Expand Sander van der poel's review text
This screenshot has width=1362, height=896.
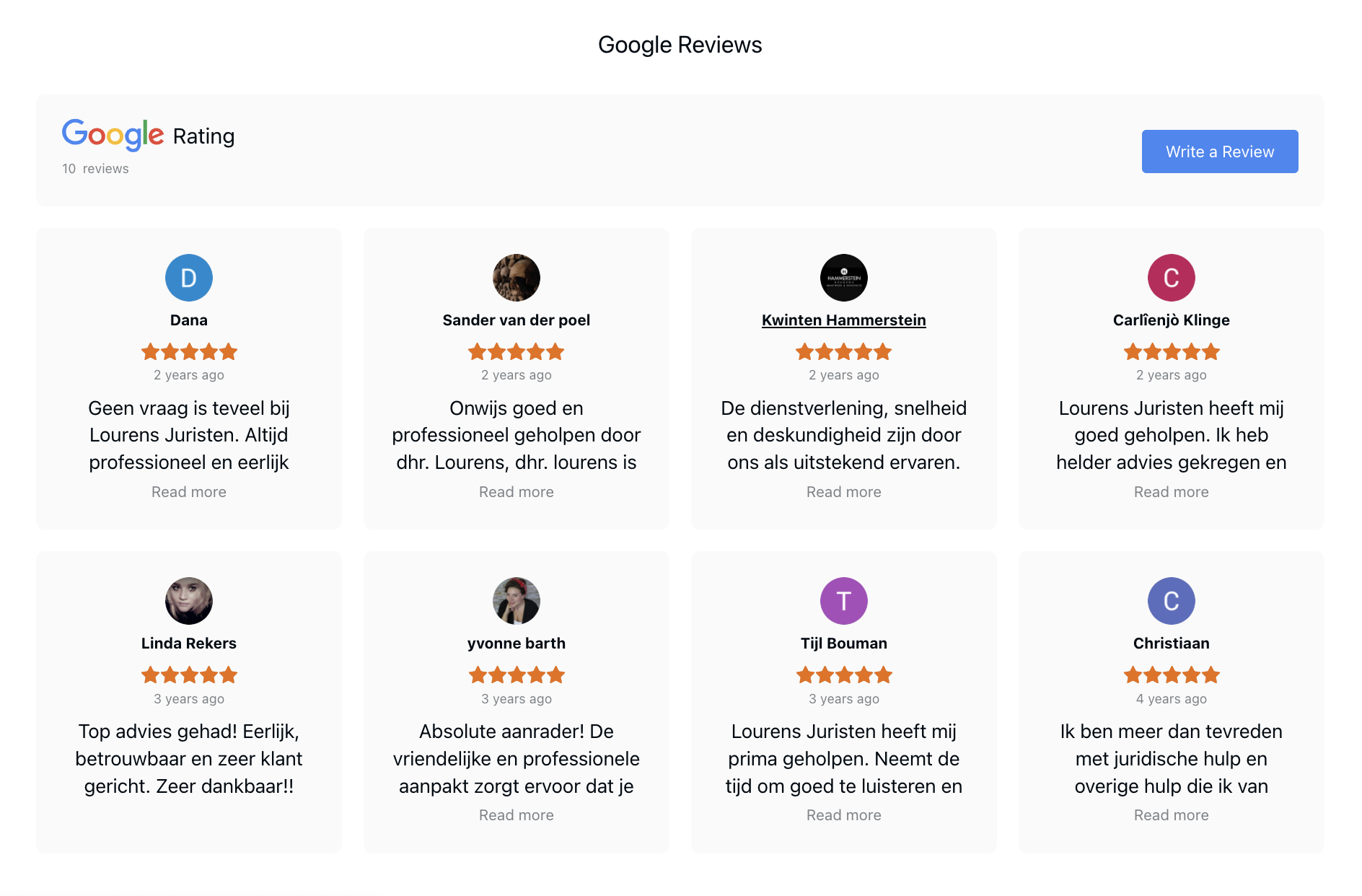click(517, 492)
